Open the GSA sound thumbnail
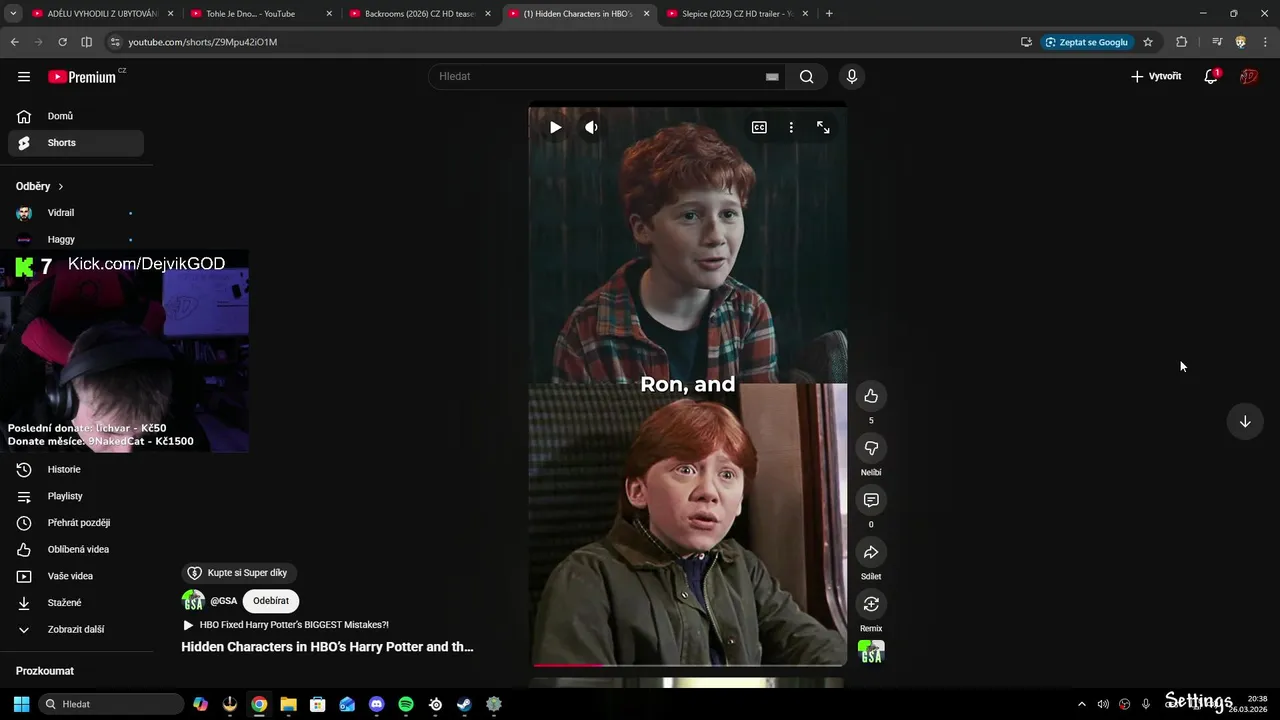1280x720 pixels. click(871, 652)
